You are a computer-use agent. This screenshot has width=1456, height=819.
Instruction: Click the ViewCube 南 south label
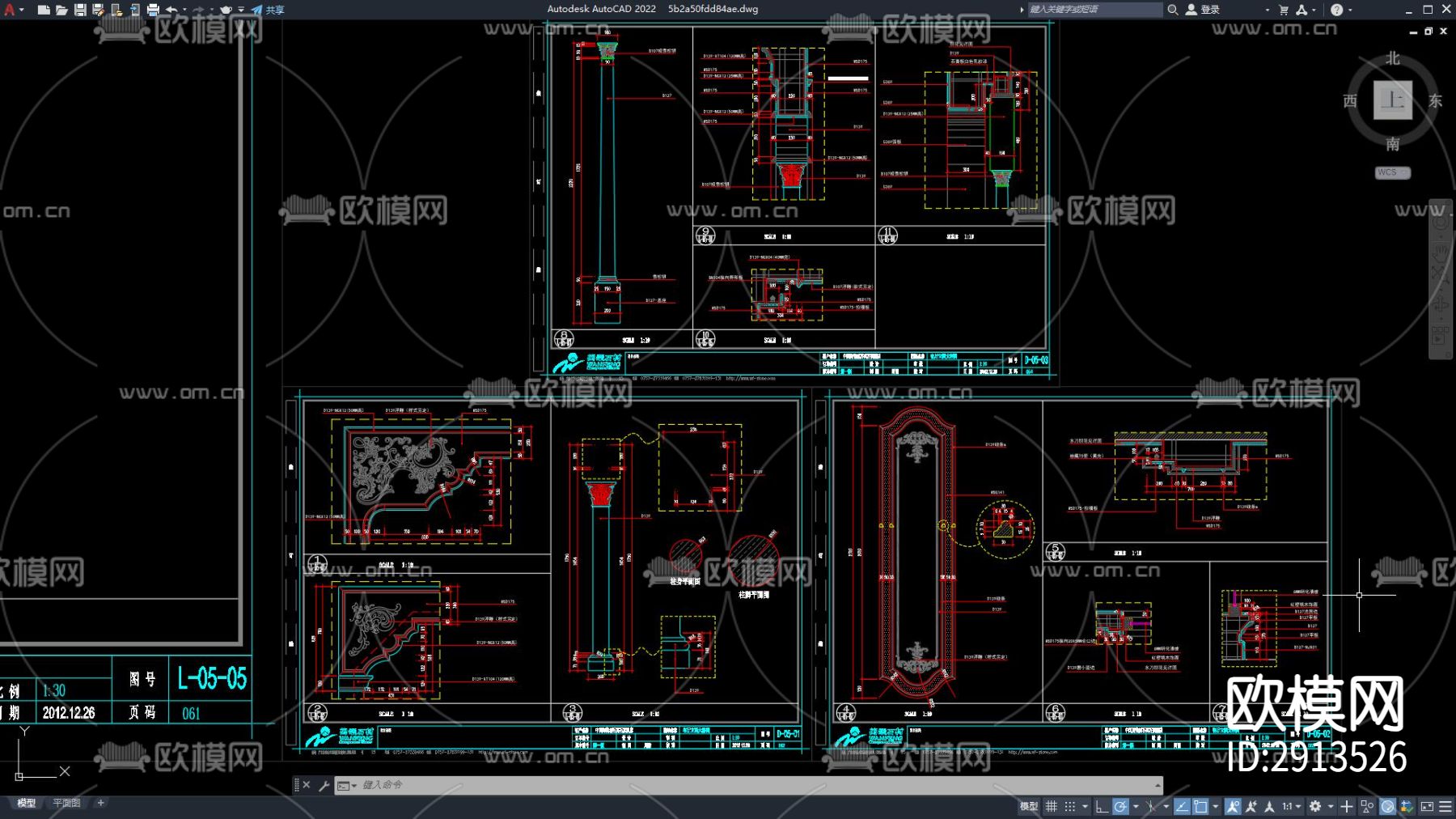tap(1393, 144)
